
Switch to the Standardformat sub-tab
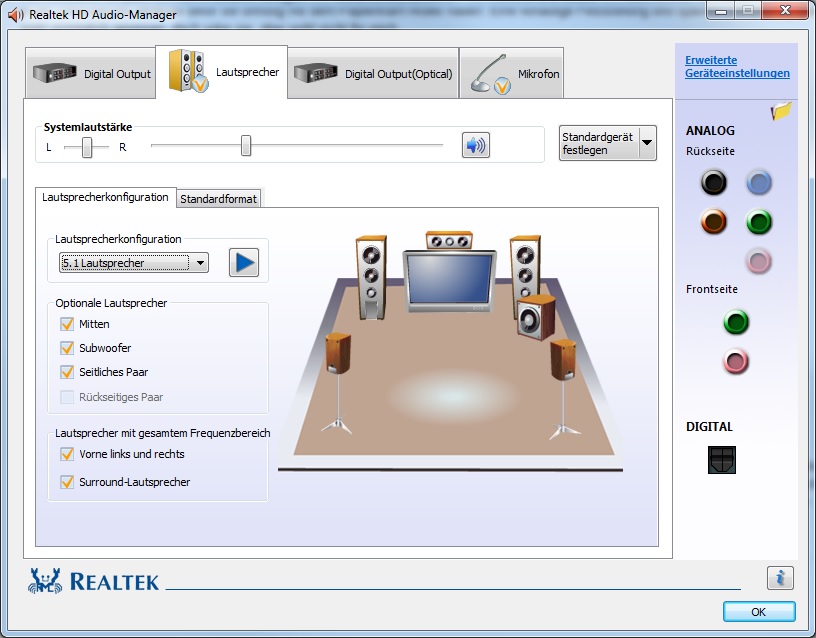[x=219, y=199]
